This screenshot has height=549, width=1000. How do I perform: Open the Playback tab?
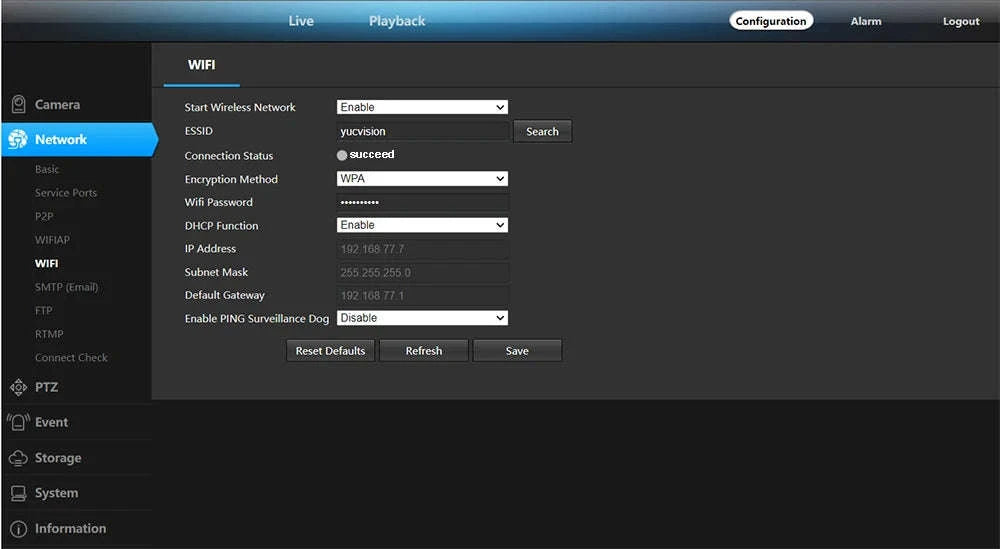point(397,21)
